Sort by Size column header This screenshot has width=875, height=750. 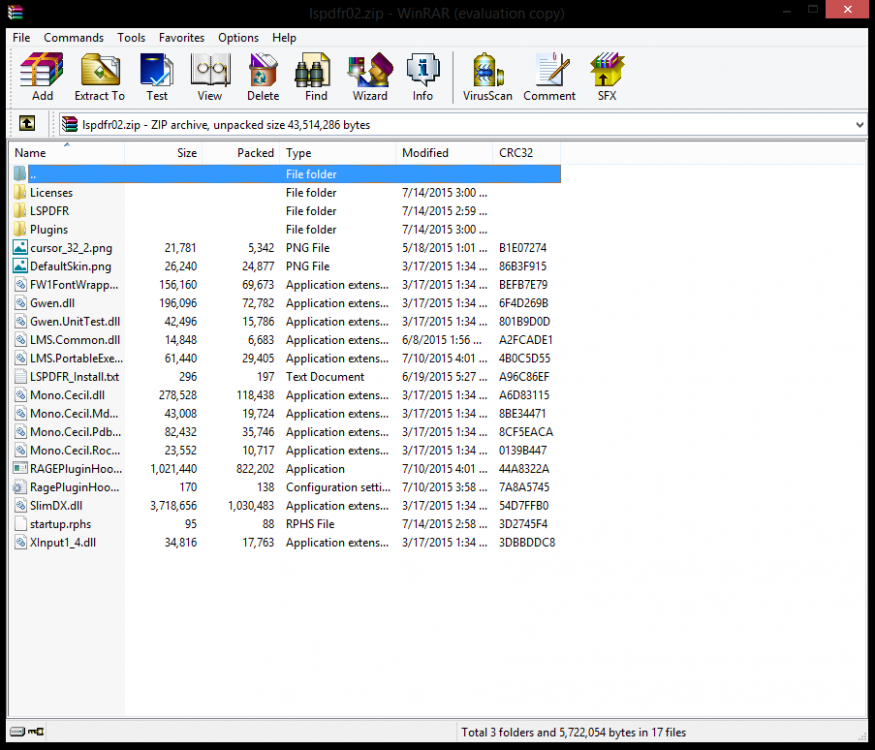click(163, 153)
